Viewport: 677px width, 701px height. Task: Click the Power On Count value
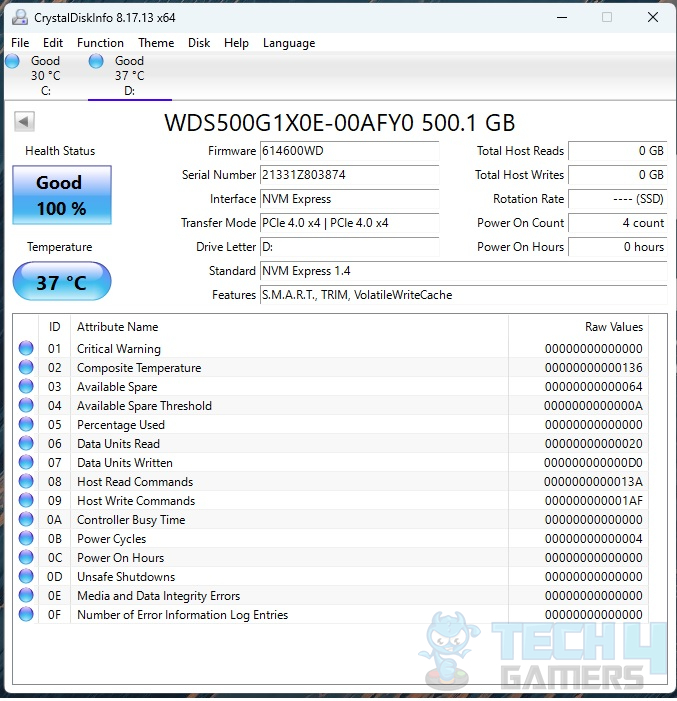(618, 223)
